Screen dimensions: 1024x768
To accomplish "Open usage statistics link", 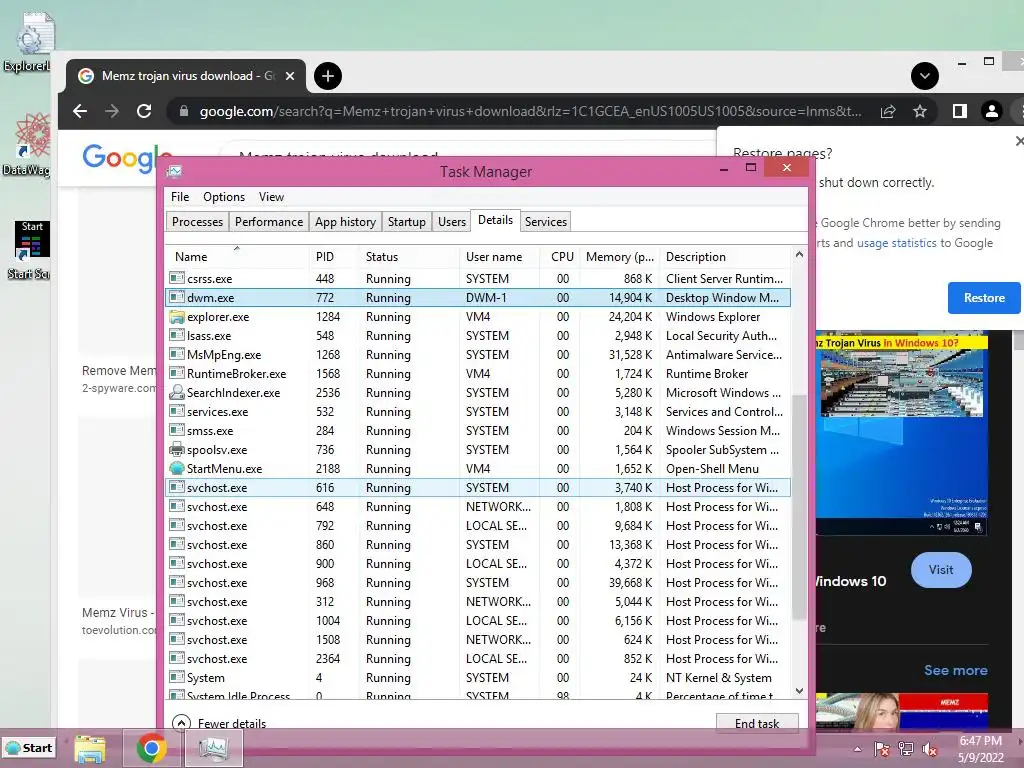I will [x=897, y=243].
